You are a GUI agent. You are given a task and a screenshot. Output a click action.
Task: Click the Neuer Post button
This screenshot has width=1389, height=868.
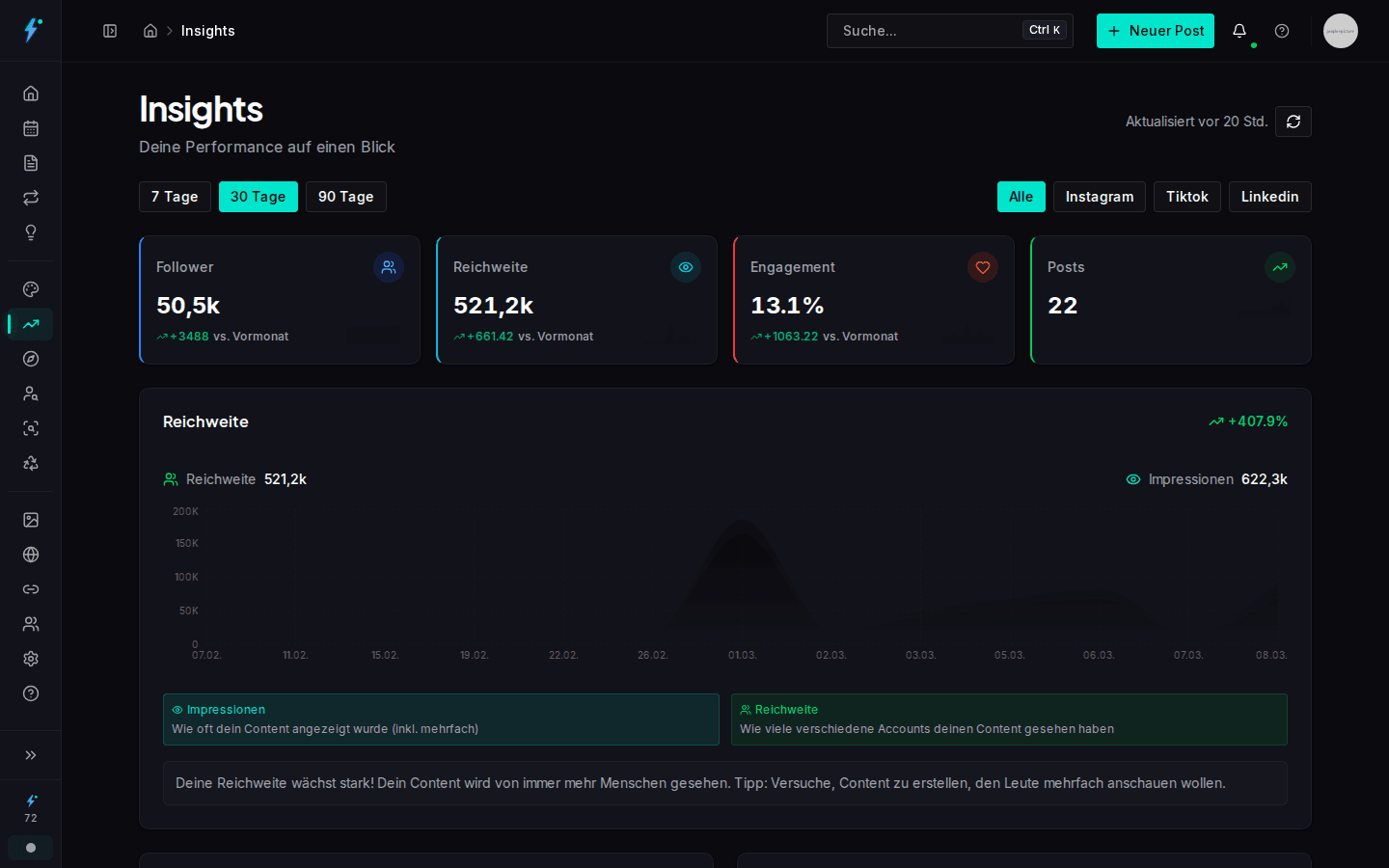(1155, 31)
